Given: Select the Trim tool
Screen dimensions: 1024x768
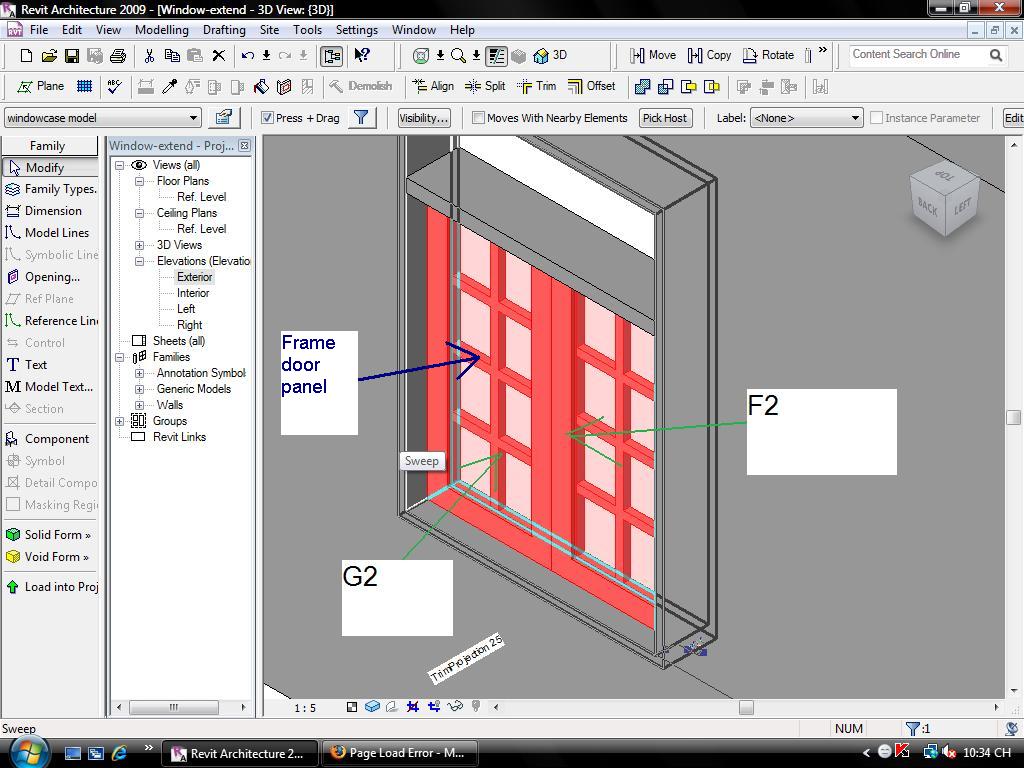Looking at the screenshot, I should [536, 86].
